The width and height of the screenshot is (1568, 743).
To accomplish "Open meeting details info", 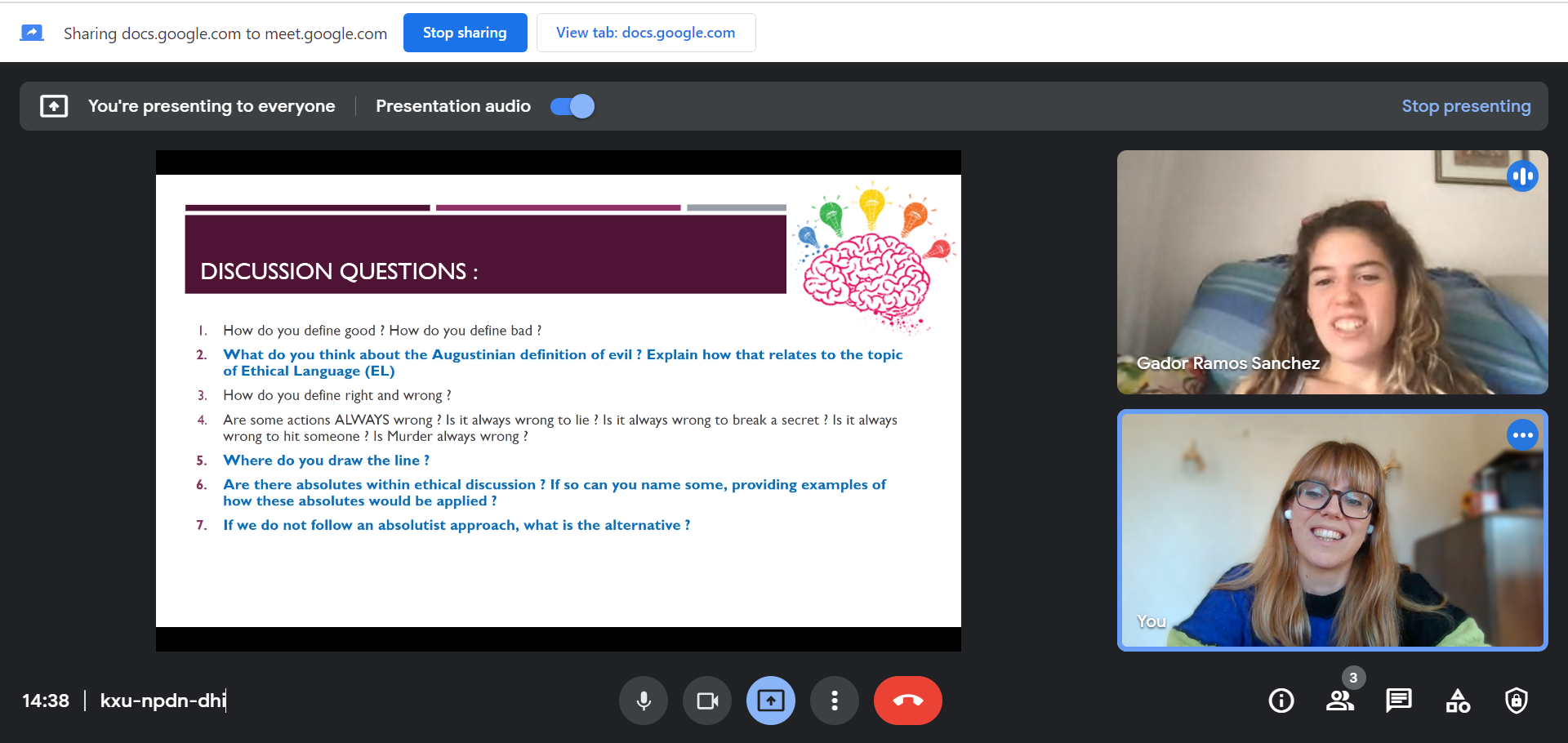I will coord(1281,701).
